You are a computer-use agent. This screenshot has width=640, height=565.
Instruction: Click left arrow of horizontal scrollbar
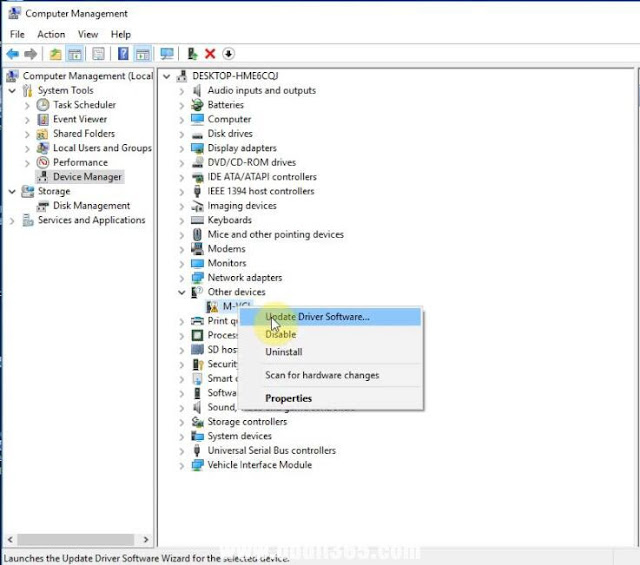point(10,540)
